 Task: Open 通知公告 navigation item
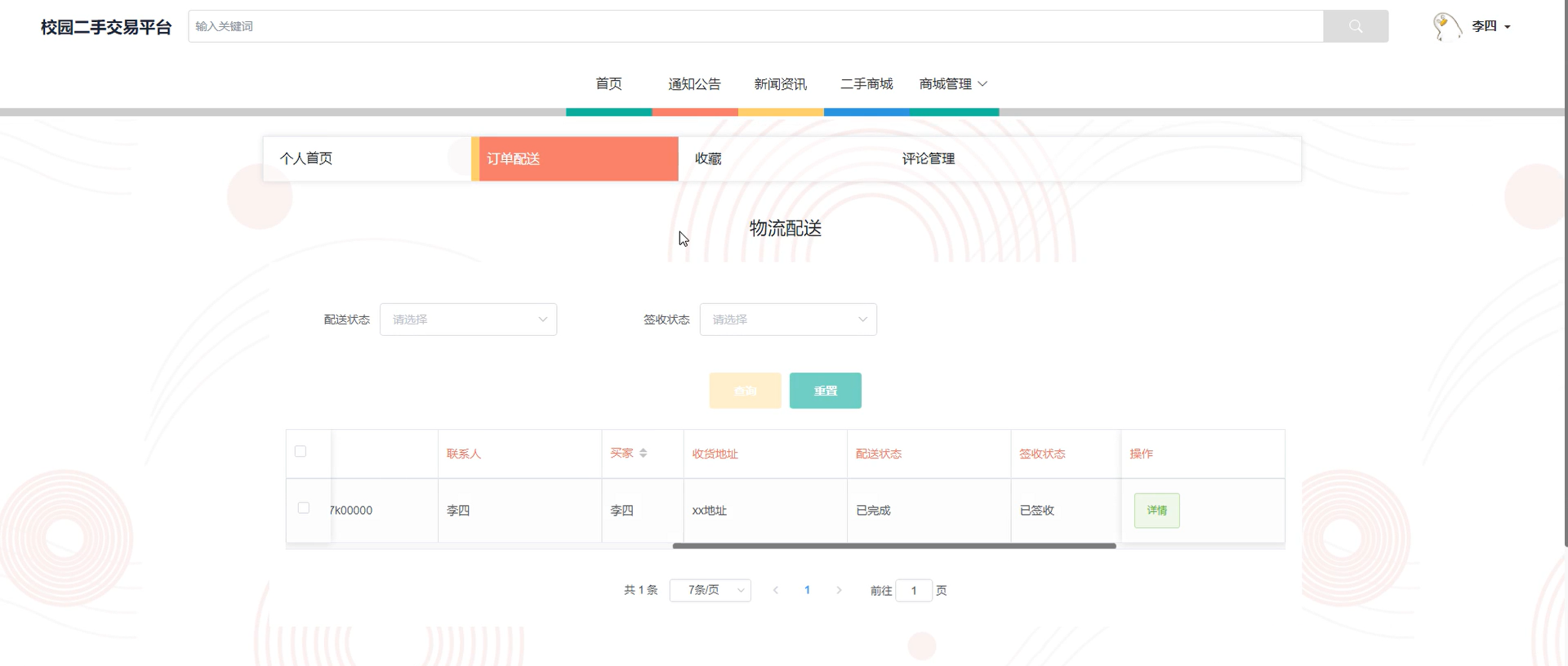point(694,83)
